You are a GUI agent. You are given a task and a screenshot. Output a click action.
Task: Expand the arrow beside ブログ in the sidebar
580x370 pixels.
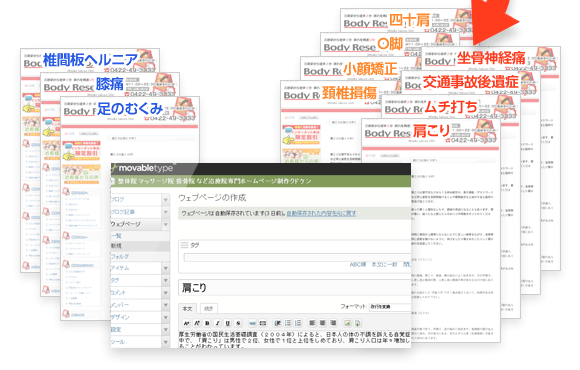coord(166,200)
